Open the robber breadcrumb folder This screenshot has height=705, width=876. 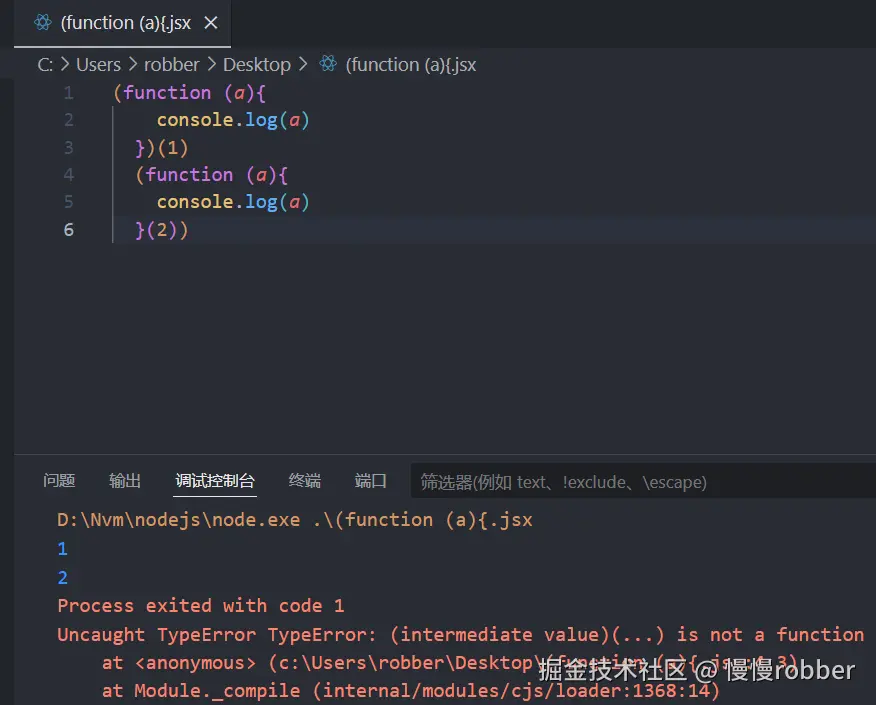pyautogui.click(x=172, y=65)
